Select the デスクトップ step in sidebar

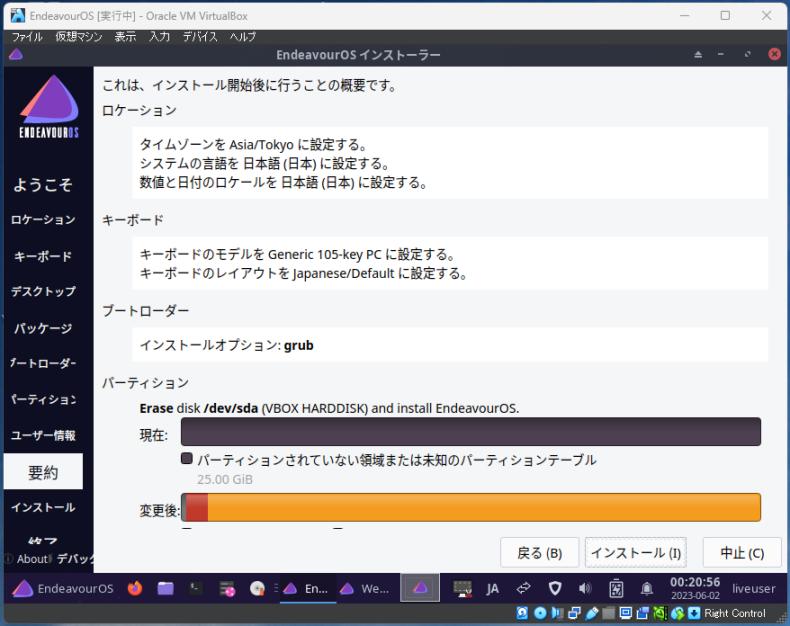[43, 291]
